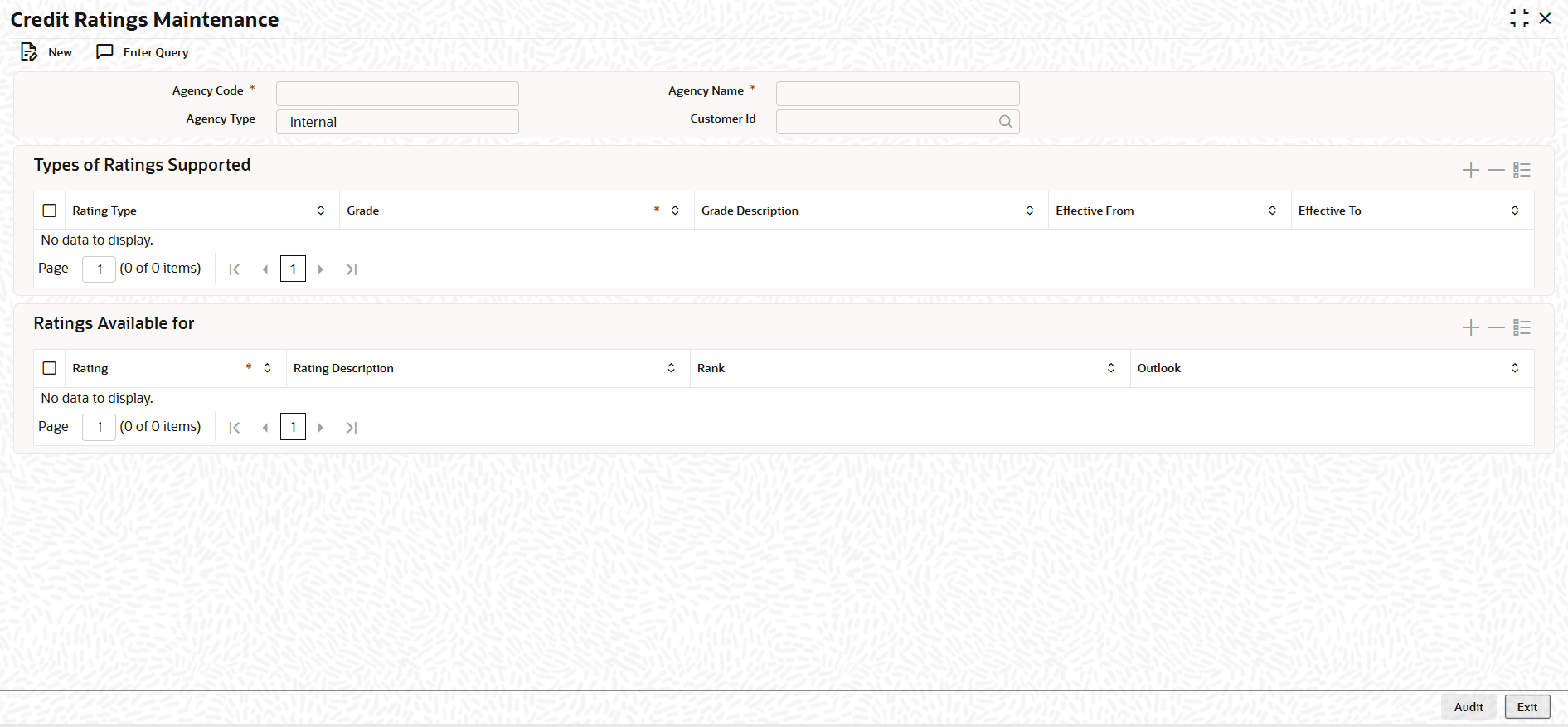Sort by Rating column

[267, 368]
